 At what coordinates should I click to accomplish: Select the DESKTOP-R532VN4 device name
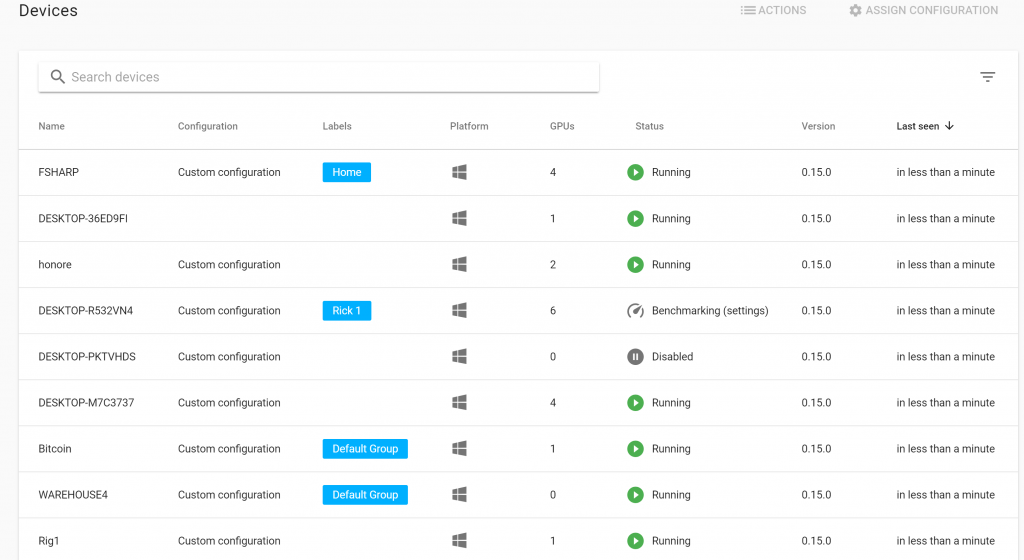(86, 311)
